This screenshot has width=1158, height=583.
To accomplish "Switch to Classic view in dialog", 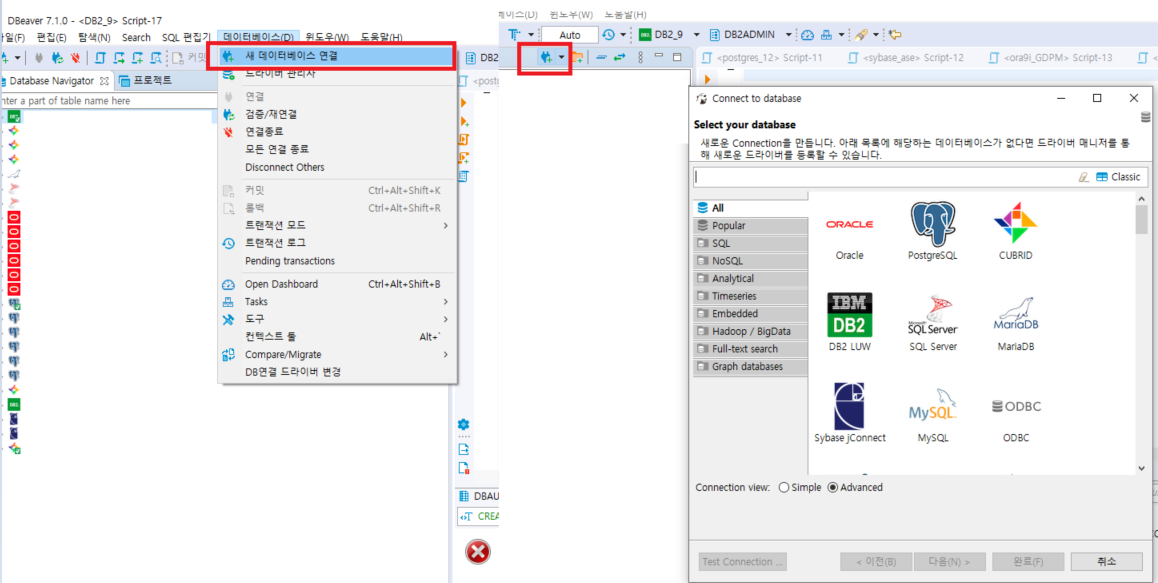I will point(1118,177).
